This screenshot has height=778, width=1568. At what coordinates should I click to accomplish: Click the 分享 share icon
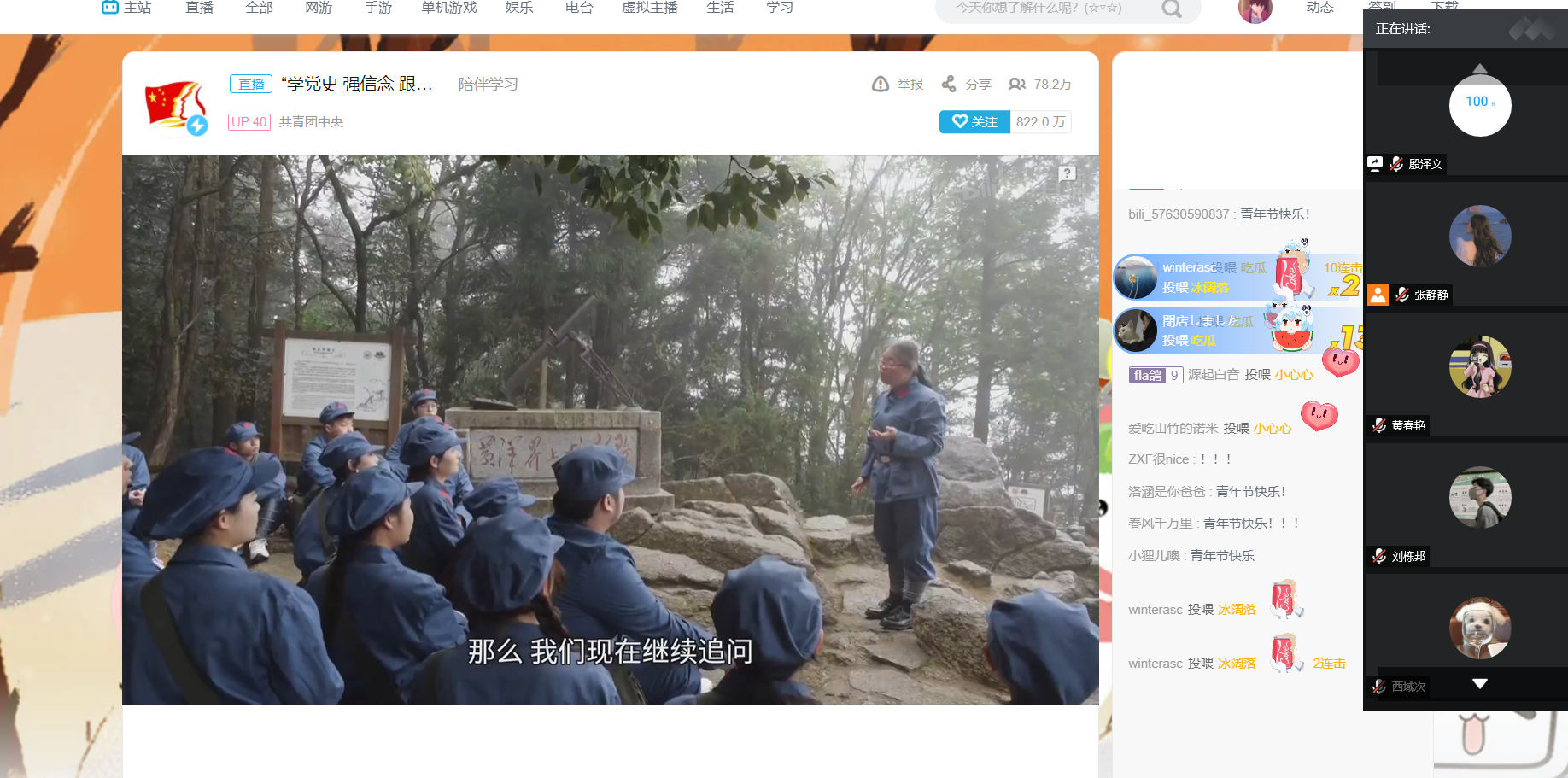[x=949, y=84]
